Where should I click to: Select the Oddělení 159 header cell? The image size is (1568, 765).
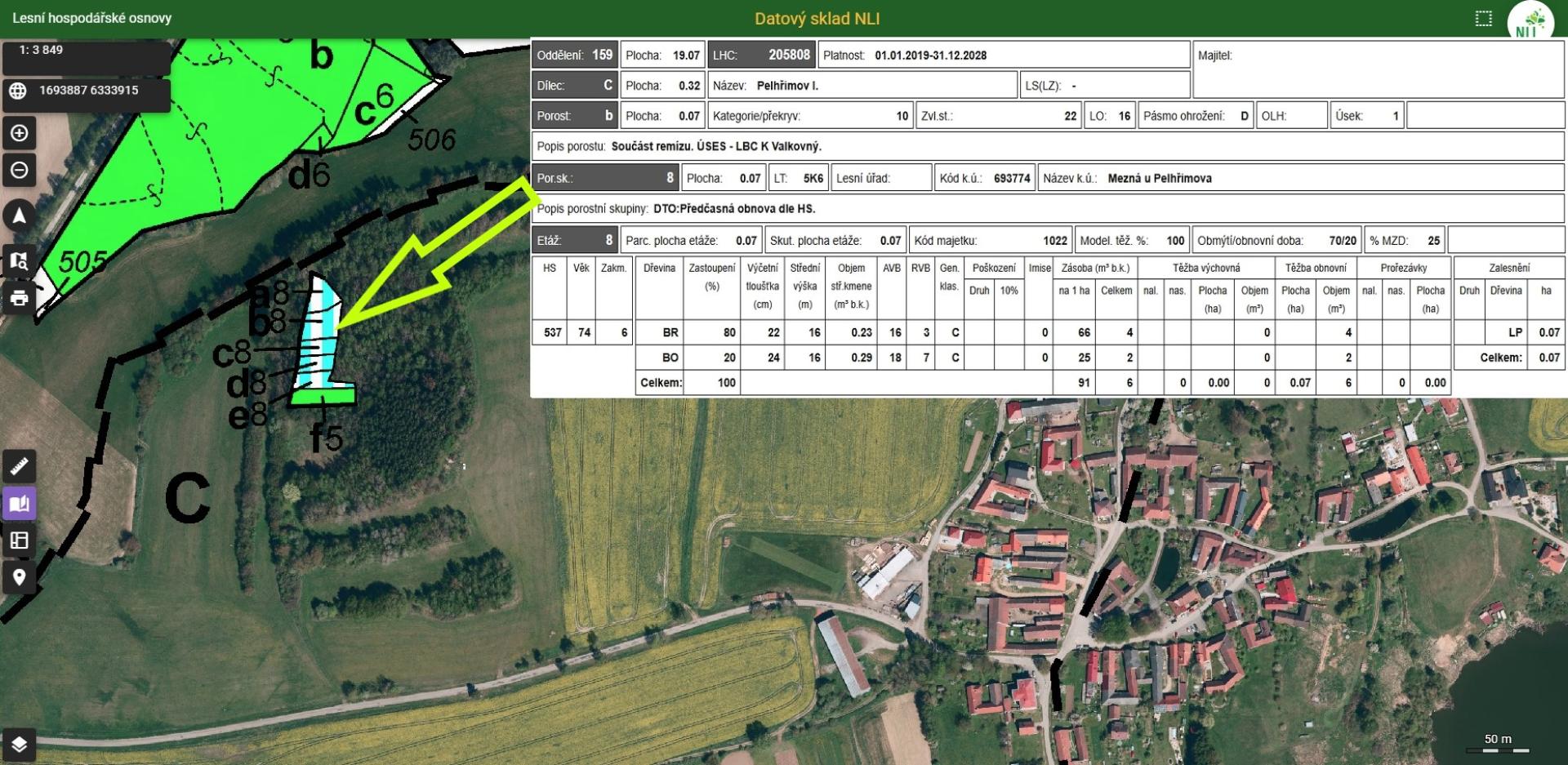click(x=574, y=55)
